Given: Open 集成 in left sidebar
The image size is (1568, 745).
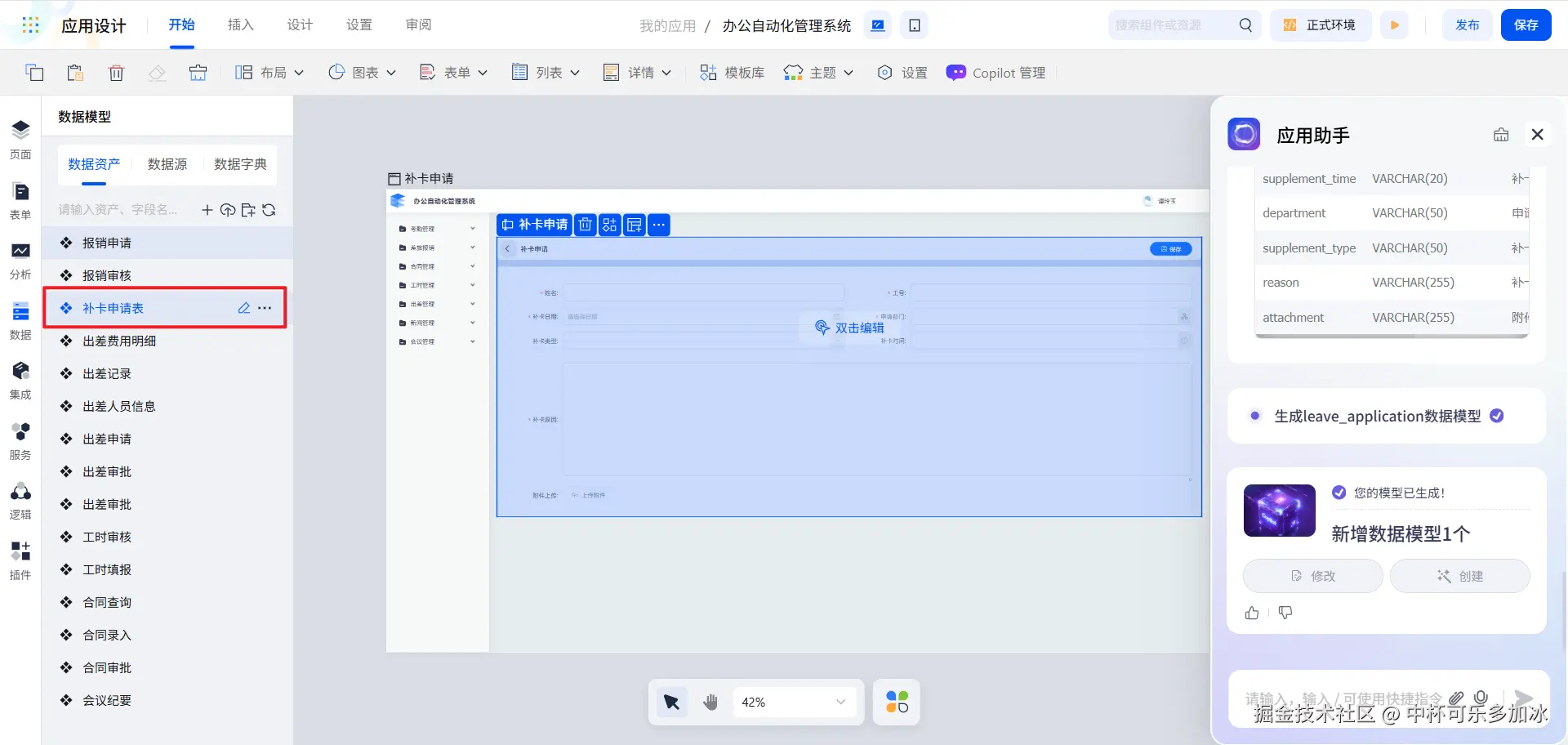Looking at the screenshot, I should point(20,381).
